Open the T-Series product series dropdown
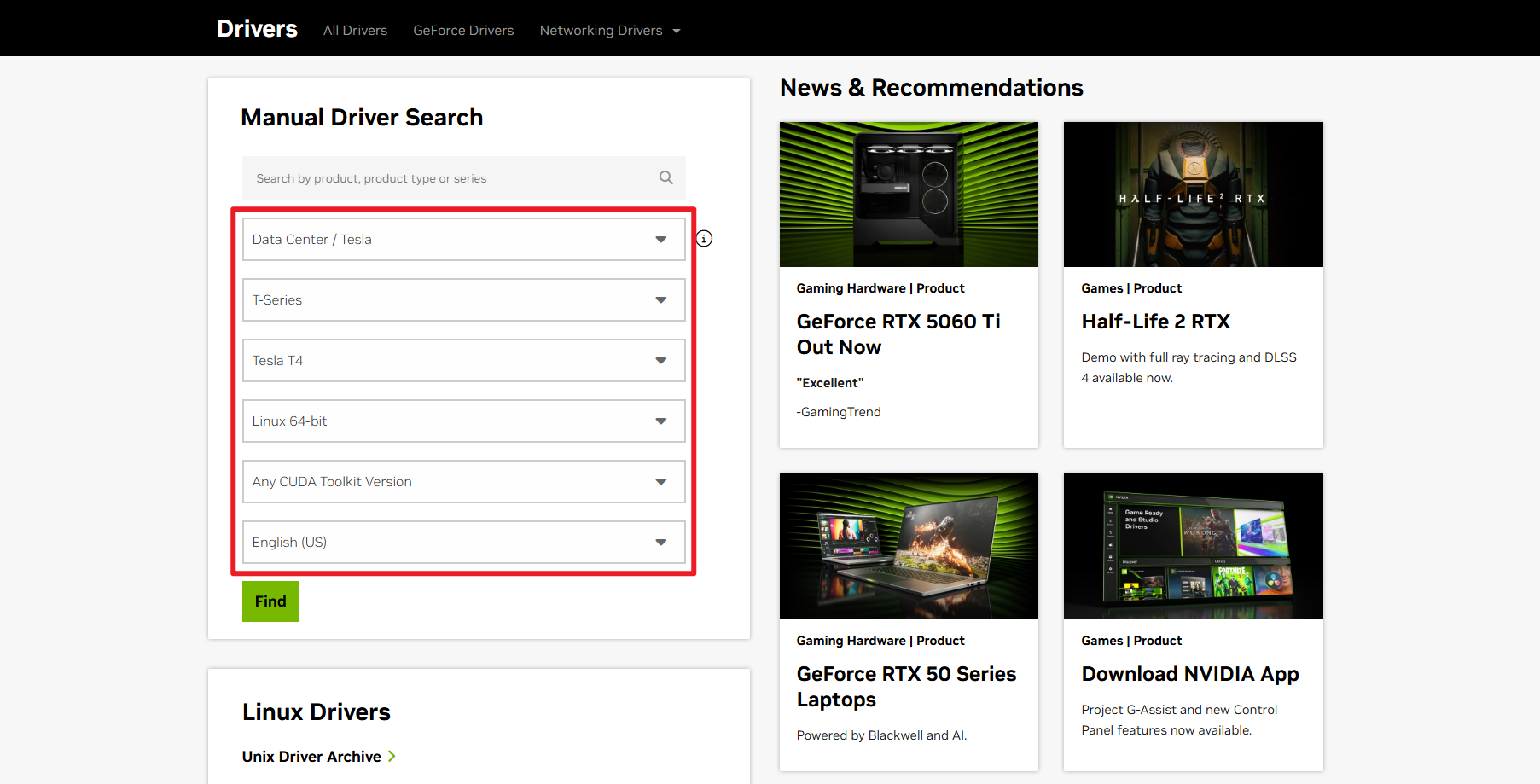Screen dimensions: 1540x784 (463, 300)
